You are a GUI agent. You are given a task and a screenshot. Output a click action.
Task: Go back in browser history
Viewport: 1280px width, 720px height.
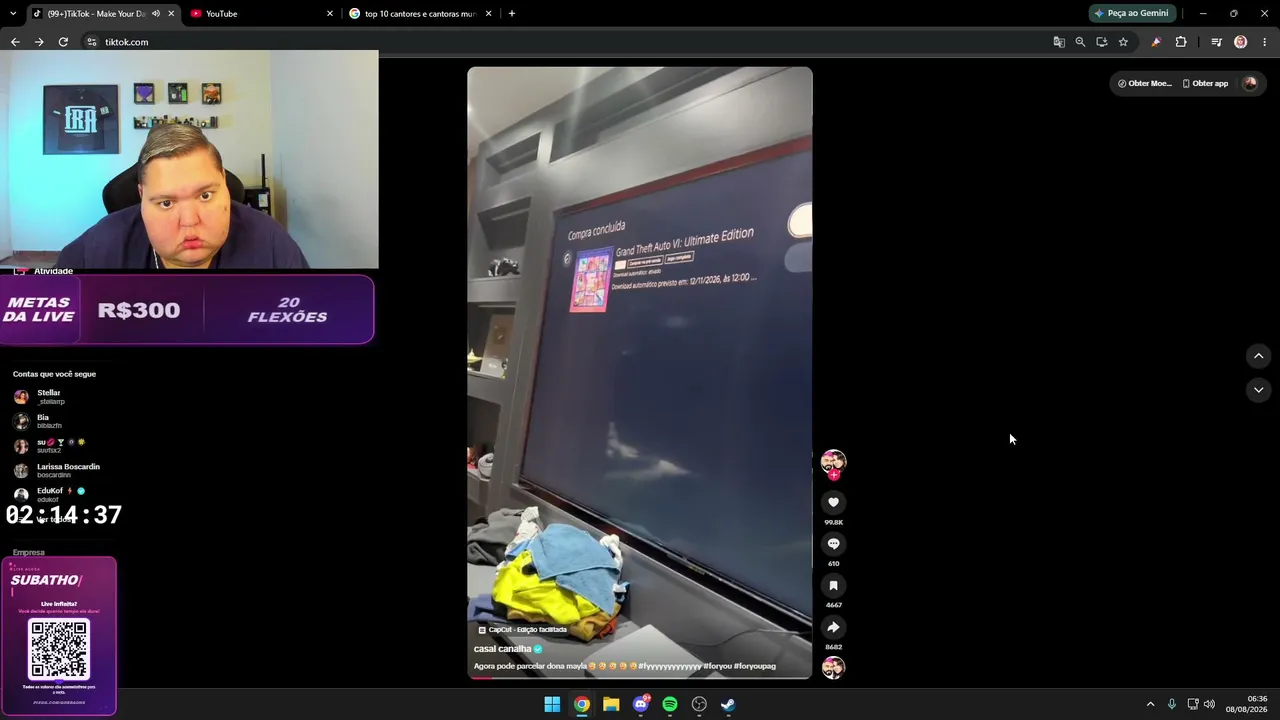pos(15,42)
